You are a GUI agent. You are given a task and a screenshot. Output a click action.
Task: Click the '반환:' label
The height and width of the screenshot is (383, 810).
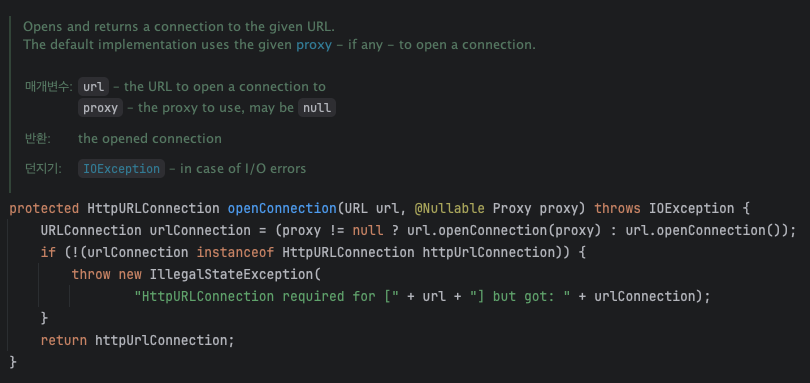38,139
